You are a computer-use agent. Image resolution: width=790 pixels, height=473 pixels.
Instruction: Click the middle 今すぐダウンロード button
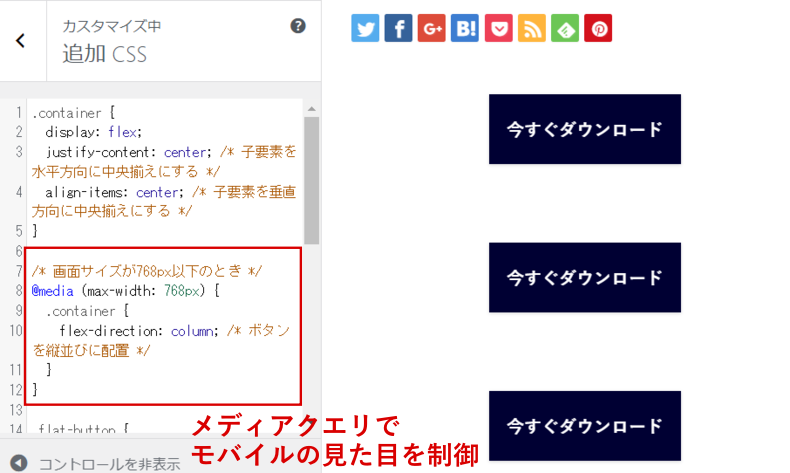point(584,278)
